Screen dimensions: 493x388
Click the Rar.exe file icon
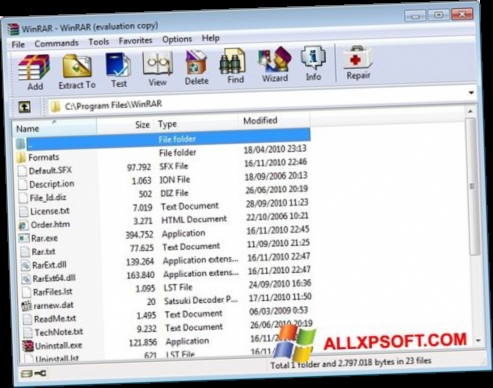pos(24,238)
